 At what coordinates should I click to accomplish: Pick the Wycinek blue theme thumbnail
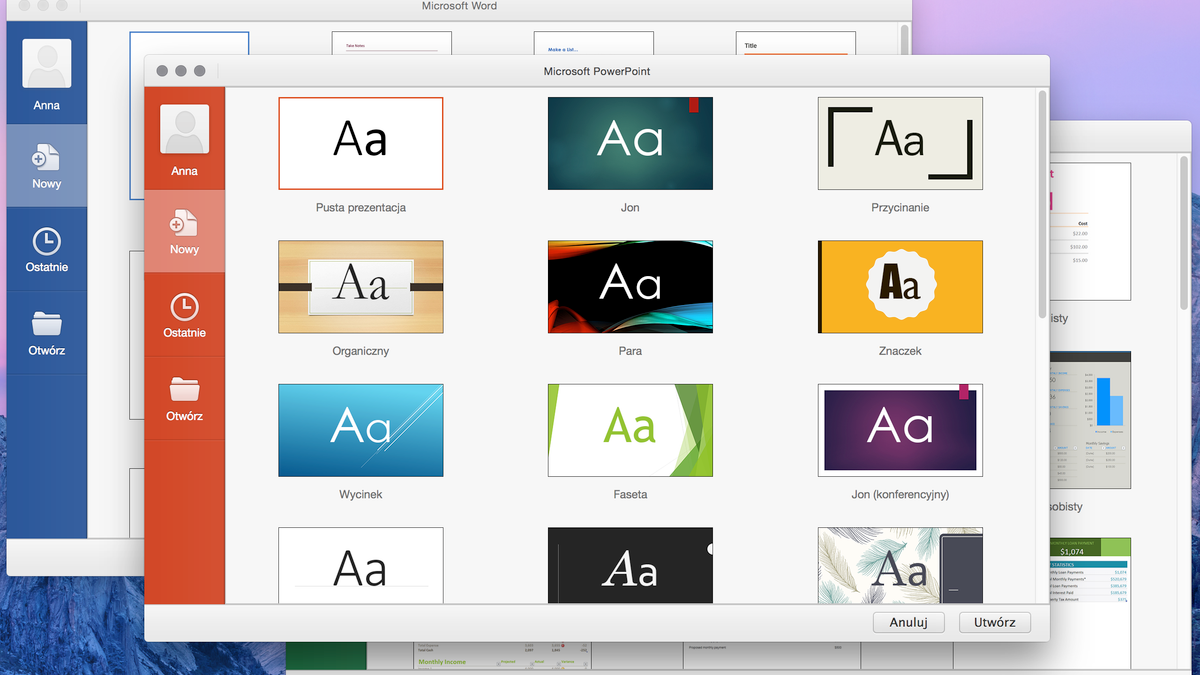[361, 430]
